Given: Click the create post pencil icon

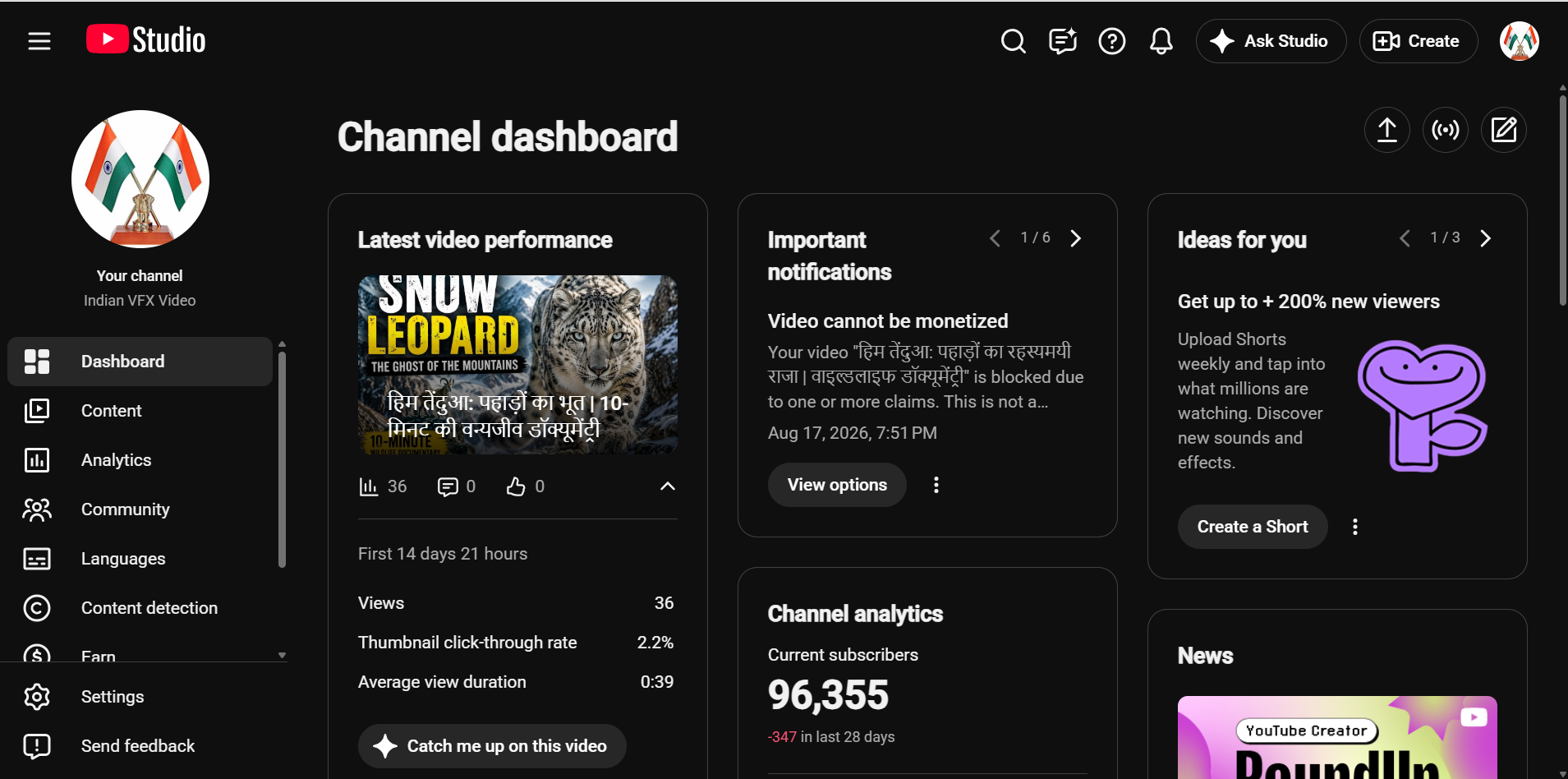Looking at the screenshot, I should 1504,130.
